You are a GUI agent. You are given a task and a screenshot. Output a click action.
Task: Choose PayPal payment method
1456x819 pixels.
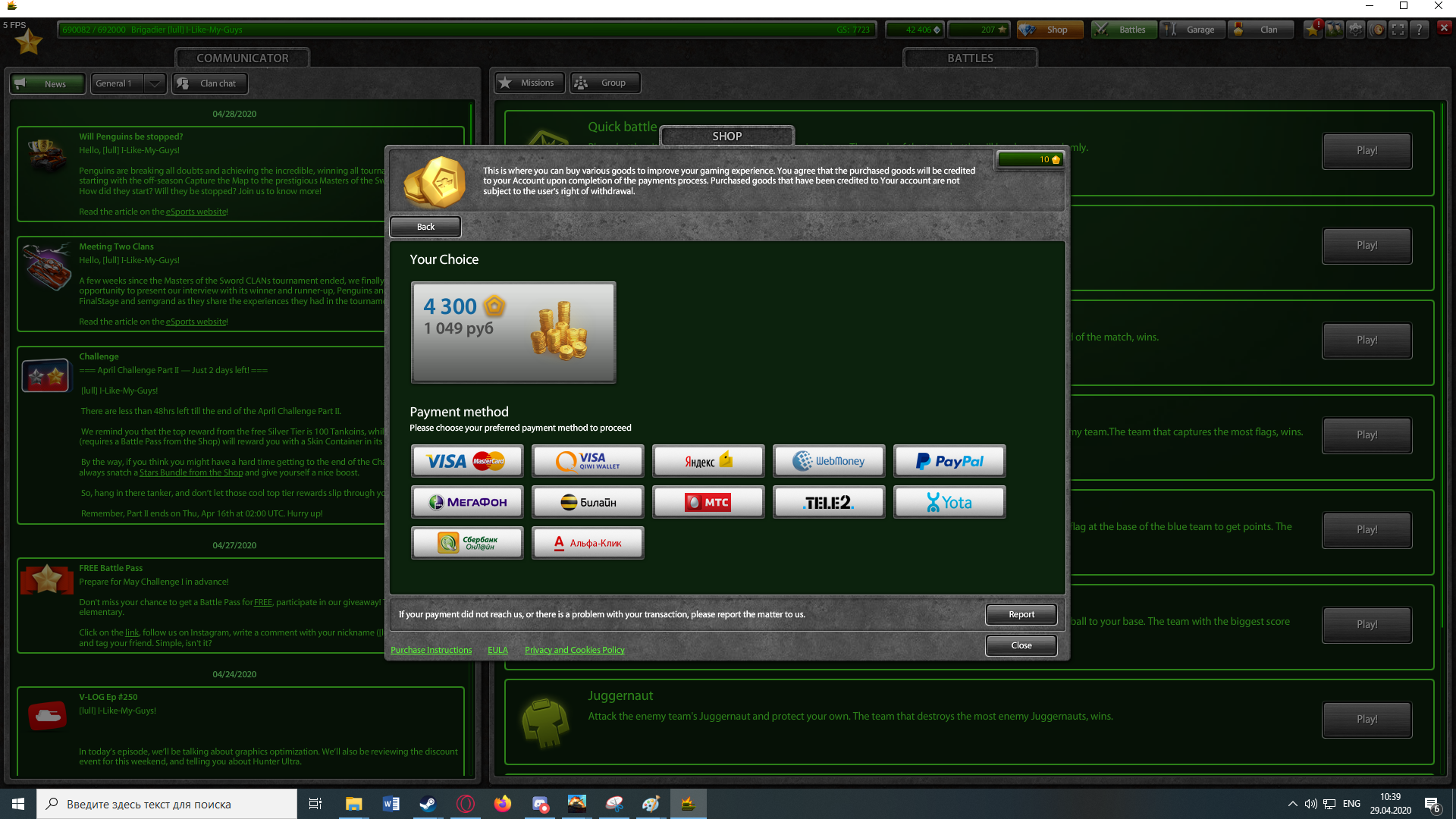tap(949, 461)
